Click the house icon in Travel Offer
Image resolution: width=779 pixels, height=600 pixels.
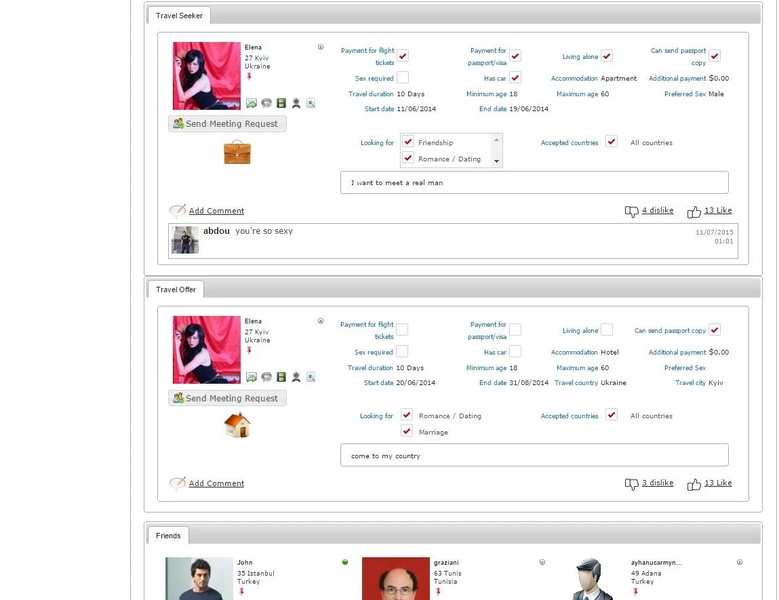[237, 425]
